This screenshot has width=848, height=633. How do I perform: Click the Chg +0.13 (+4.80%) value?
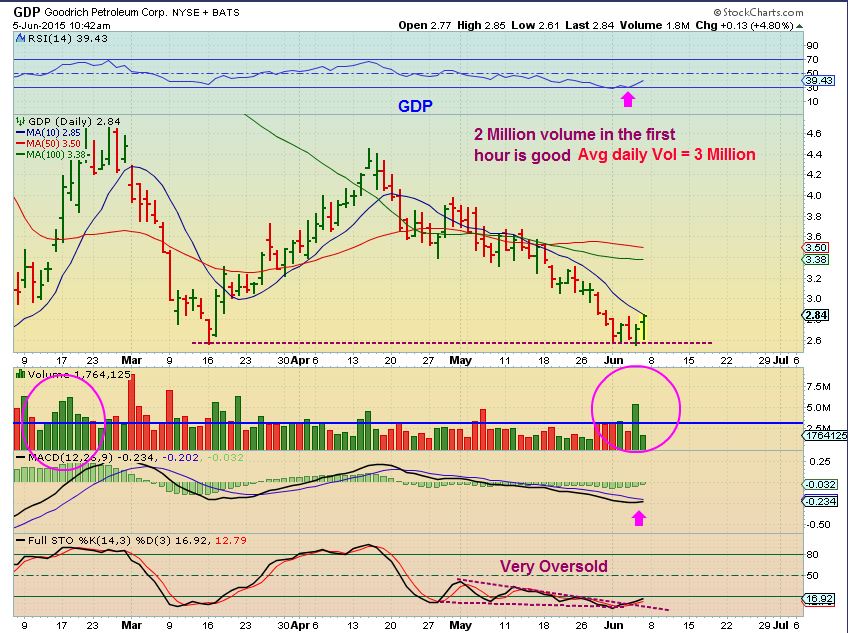tap(744, 25)
